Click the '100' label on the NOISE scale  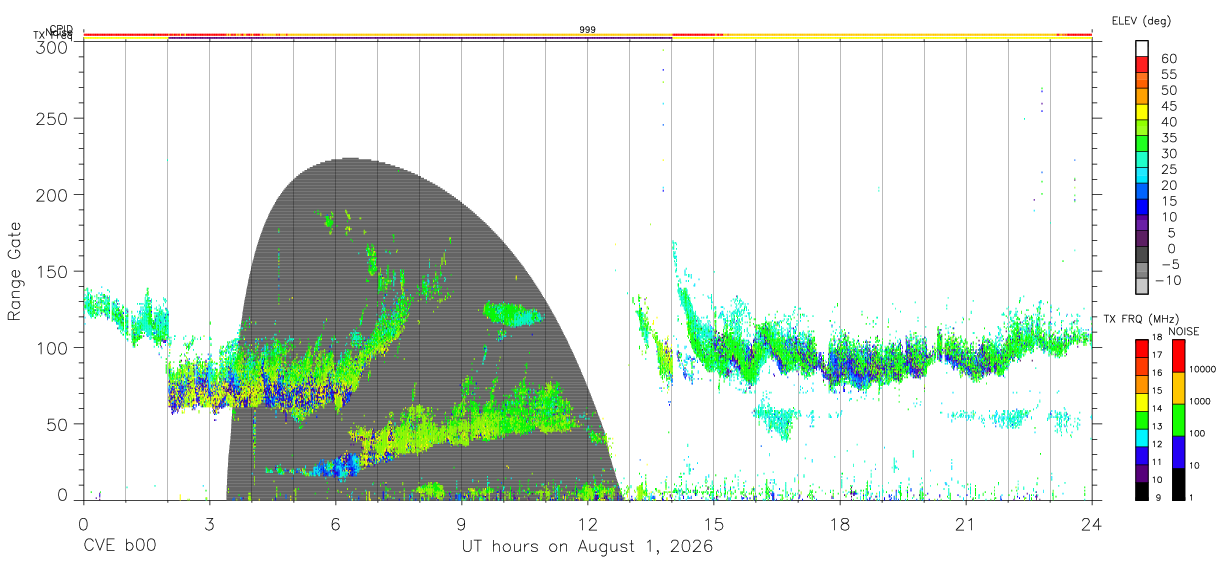click(1199, 433)
